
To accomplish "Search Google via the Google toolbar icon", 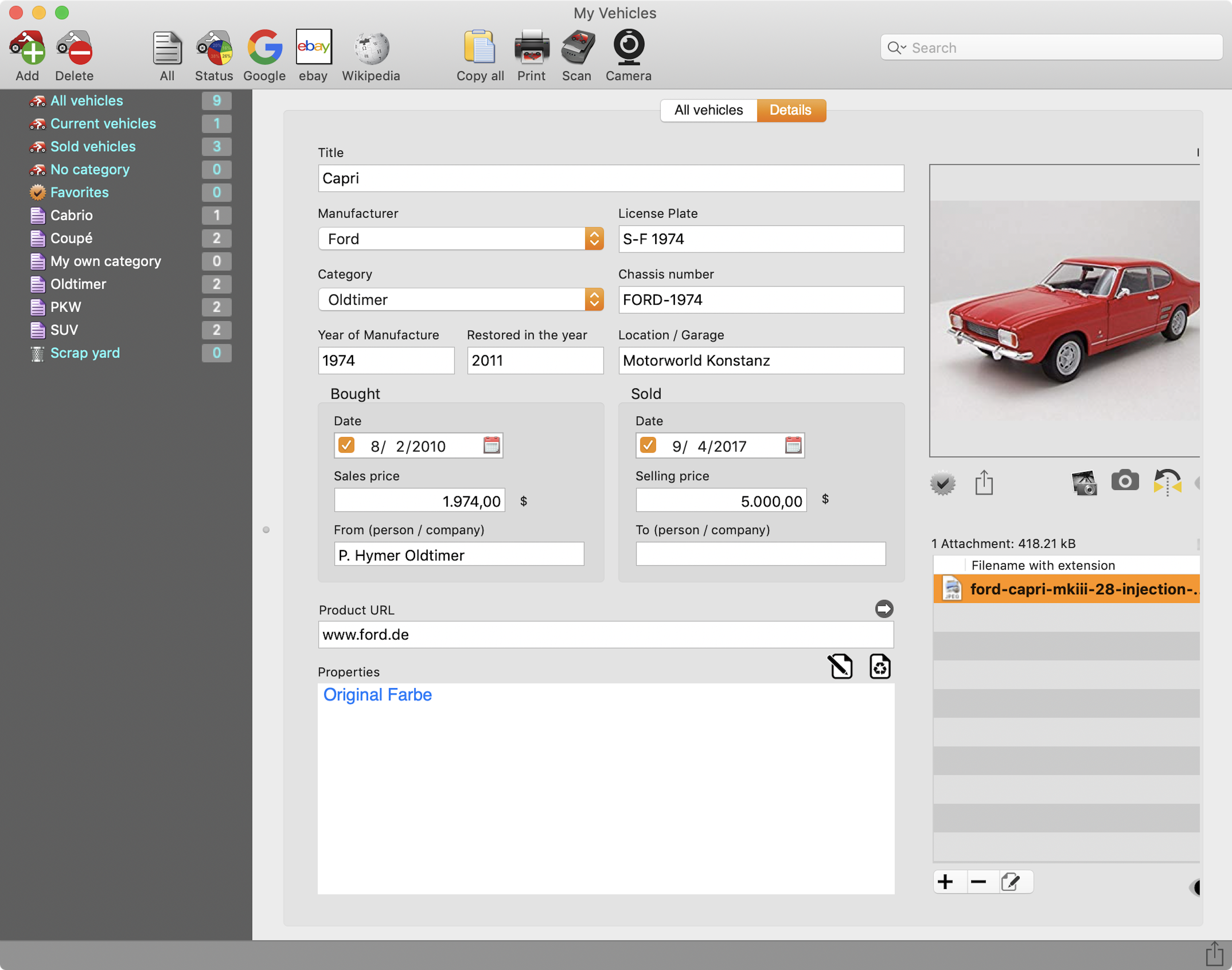I will [x=264, y=47].
